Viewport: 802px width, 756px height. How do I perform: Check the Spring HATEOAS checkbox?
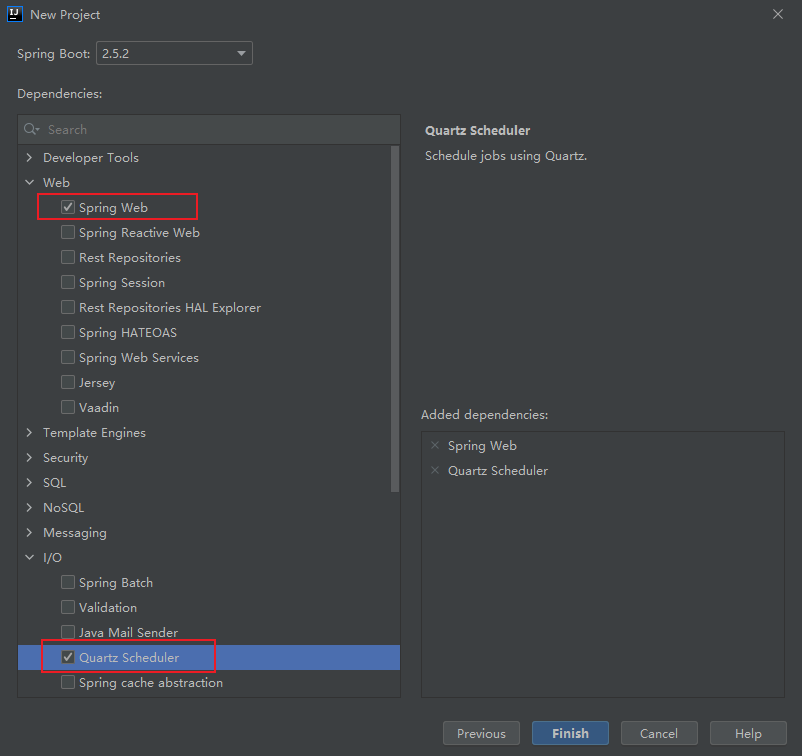(68, 332)
